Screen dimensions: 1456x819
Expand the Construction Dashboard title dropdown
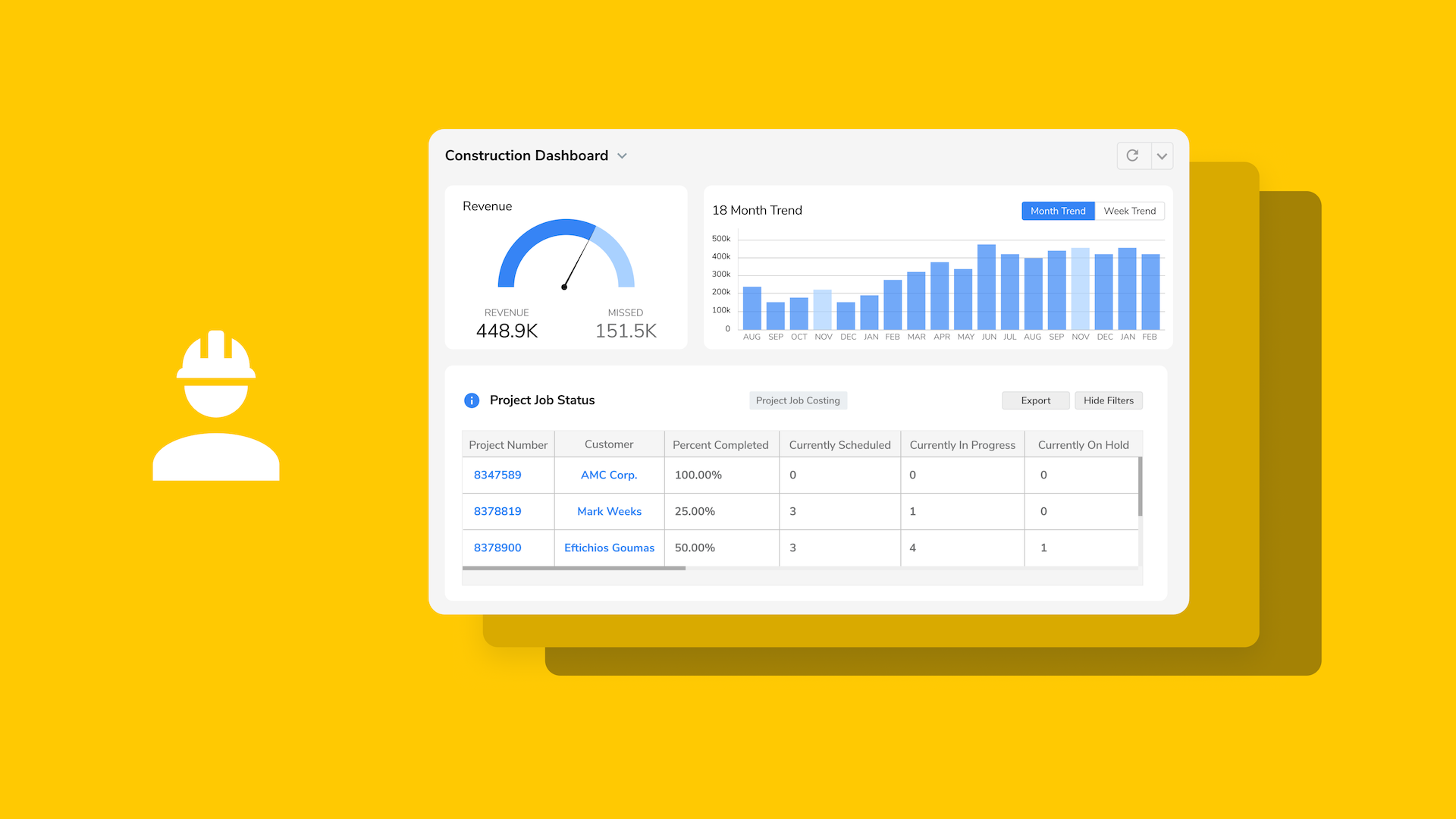pos(622,155)
